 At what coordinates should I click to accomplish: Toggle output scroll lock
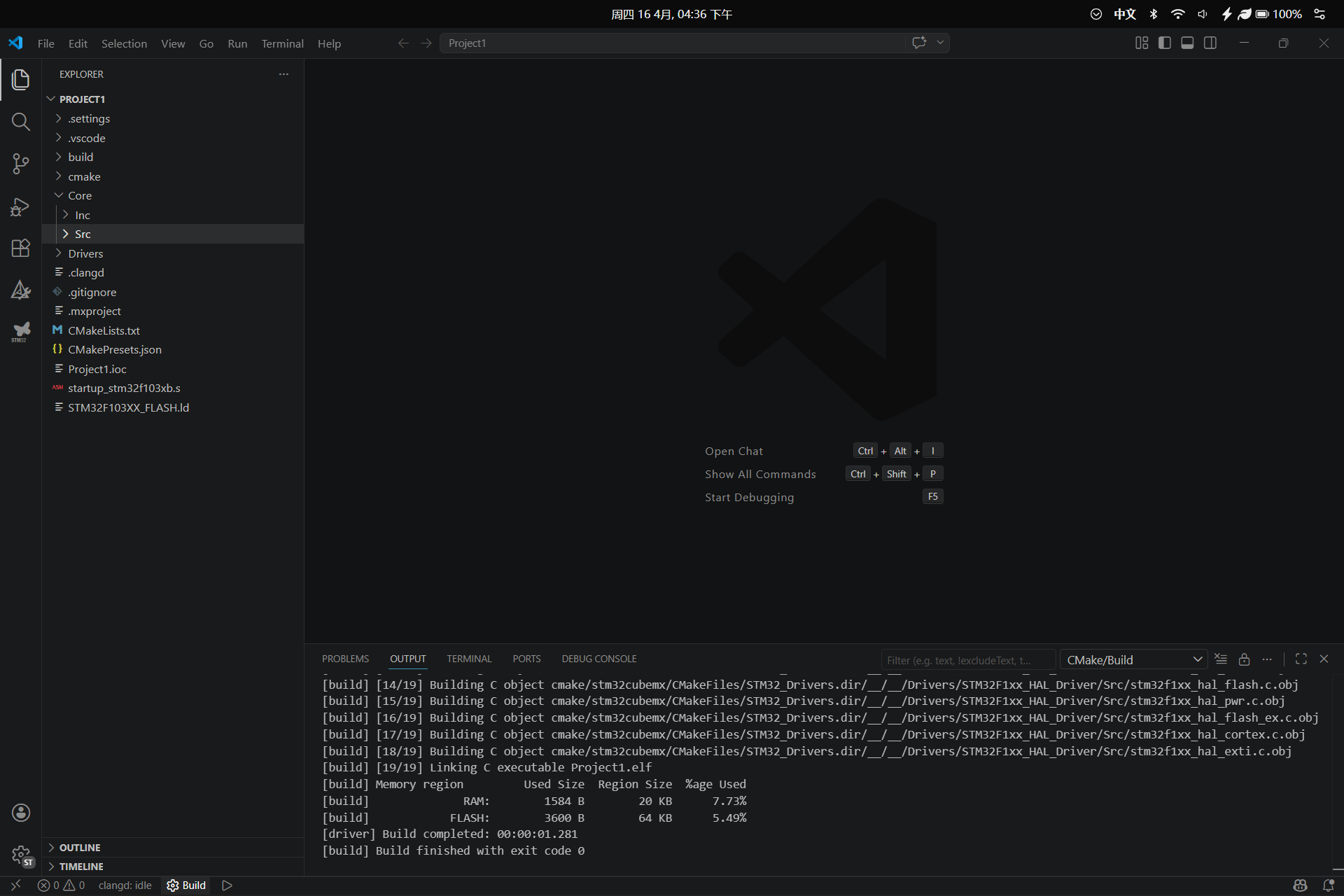tap(1244, 659)
